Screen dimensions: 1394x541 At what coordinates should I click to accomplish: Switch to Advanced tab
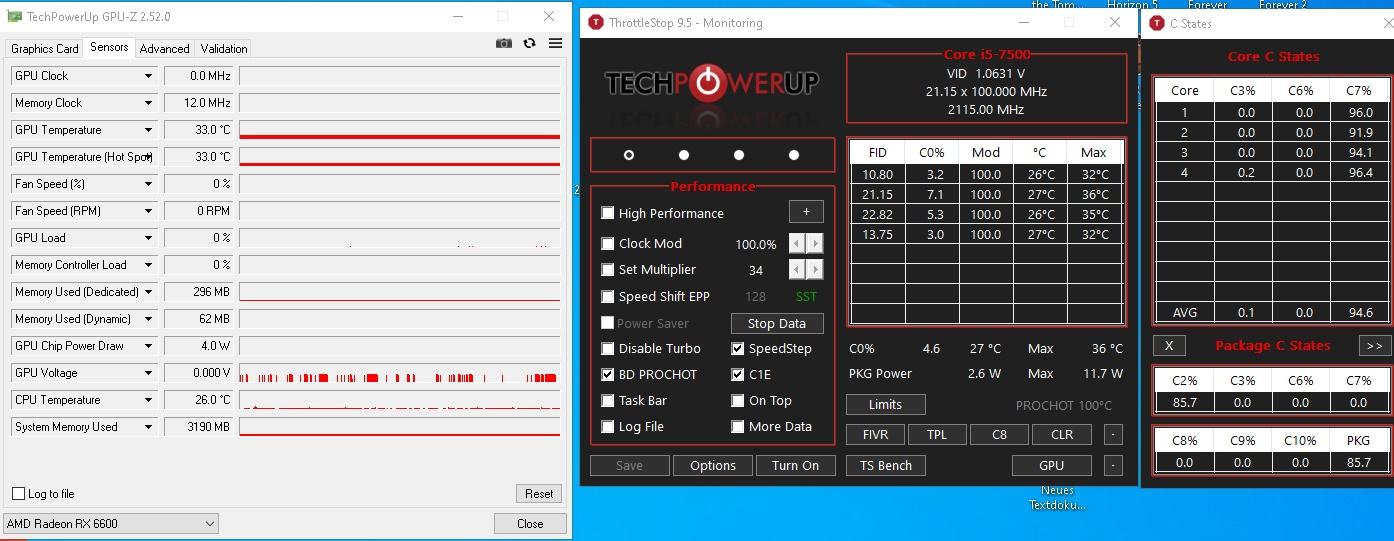(x=164, y=49)
